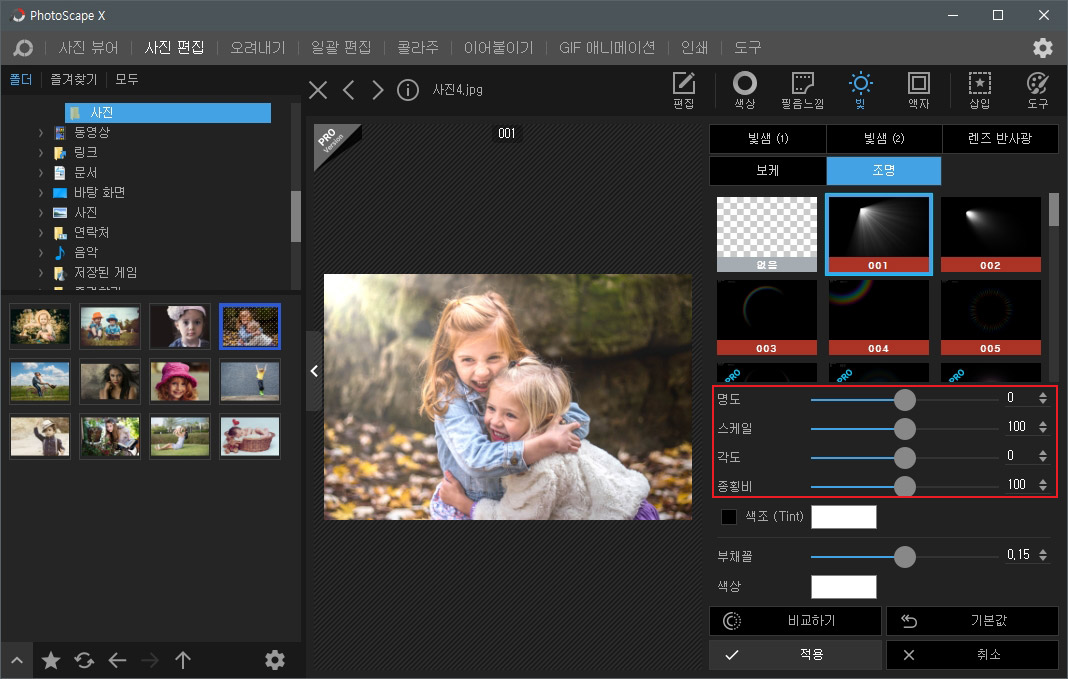
Task: Select lighting preset 002
Action: click(x=990, y=234)
